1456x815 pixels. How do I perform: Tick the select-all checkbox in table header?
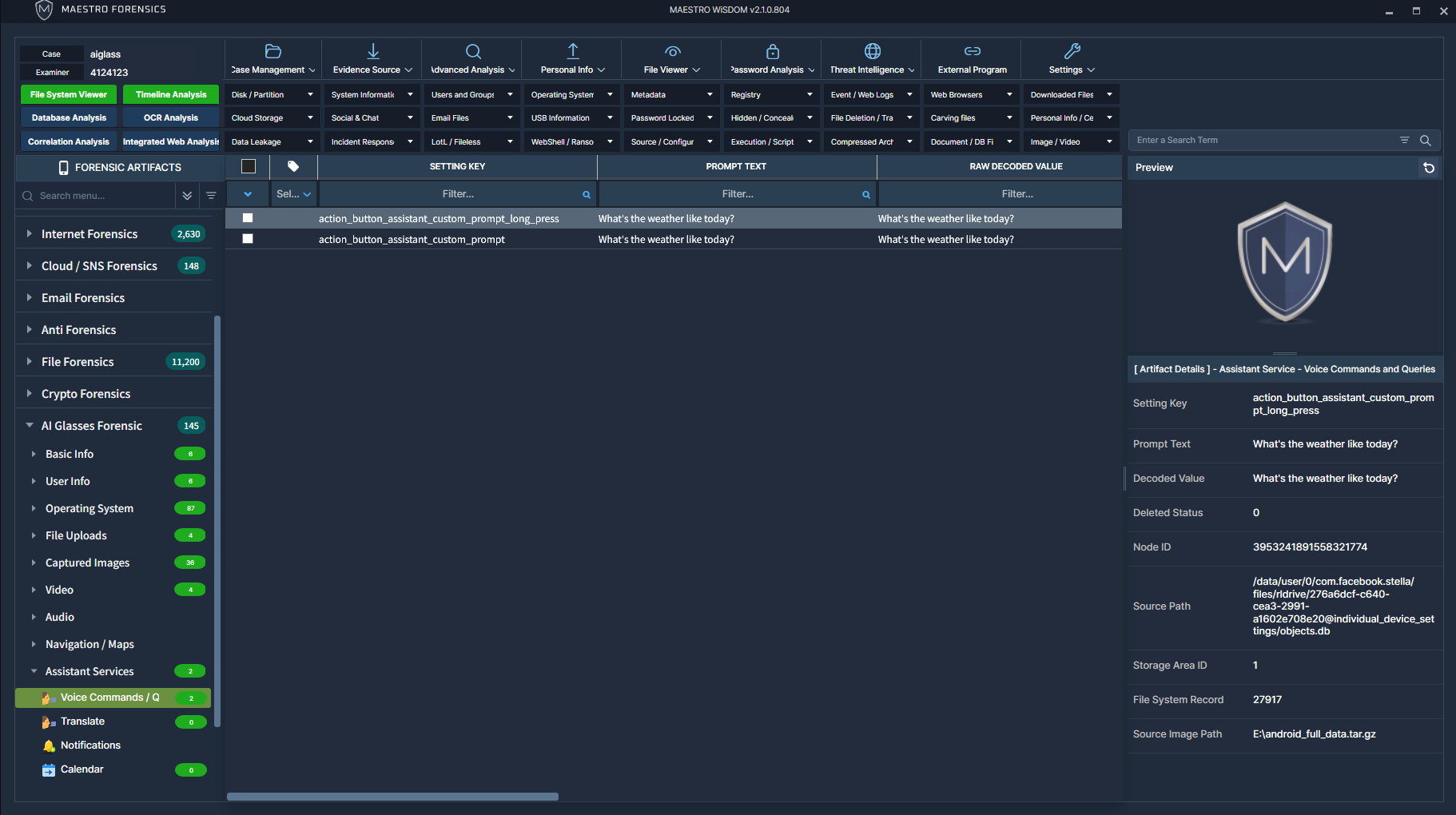tap(249, 166)
